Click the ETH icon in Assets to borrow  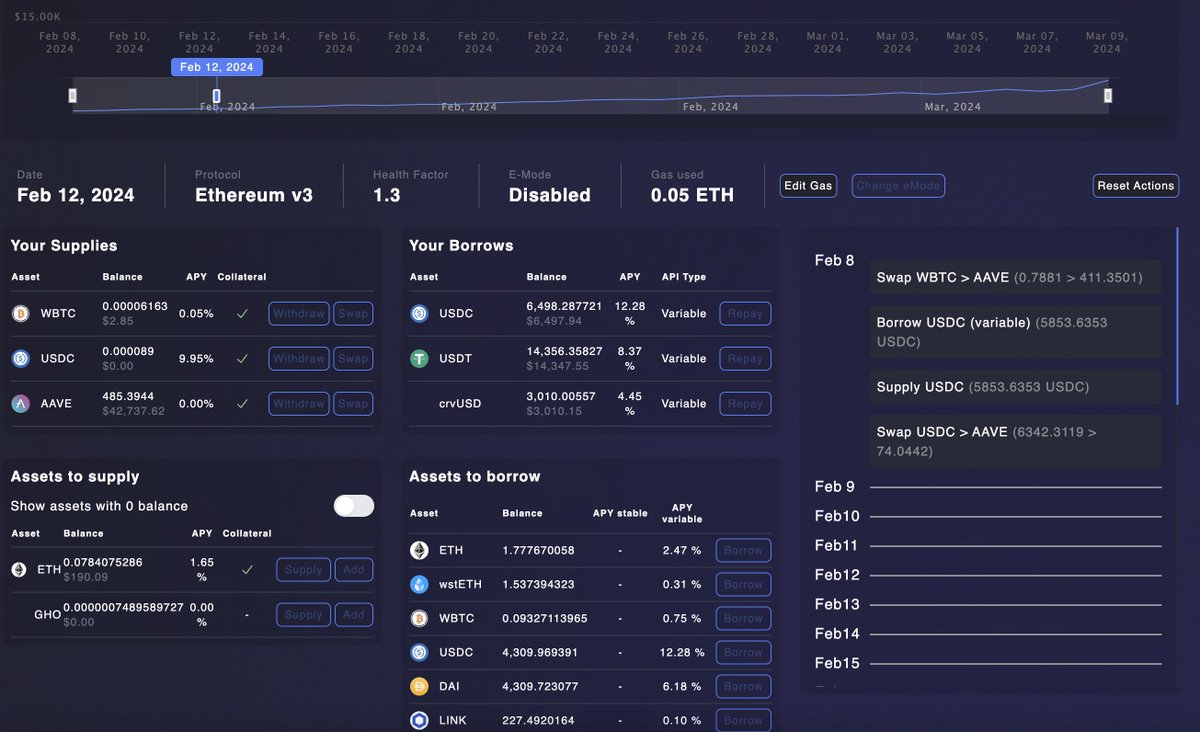coord(419,550)
